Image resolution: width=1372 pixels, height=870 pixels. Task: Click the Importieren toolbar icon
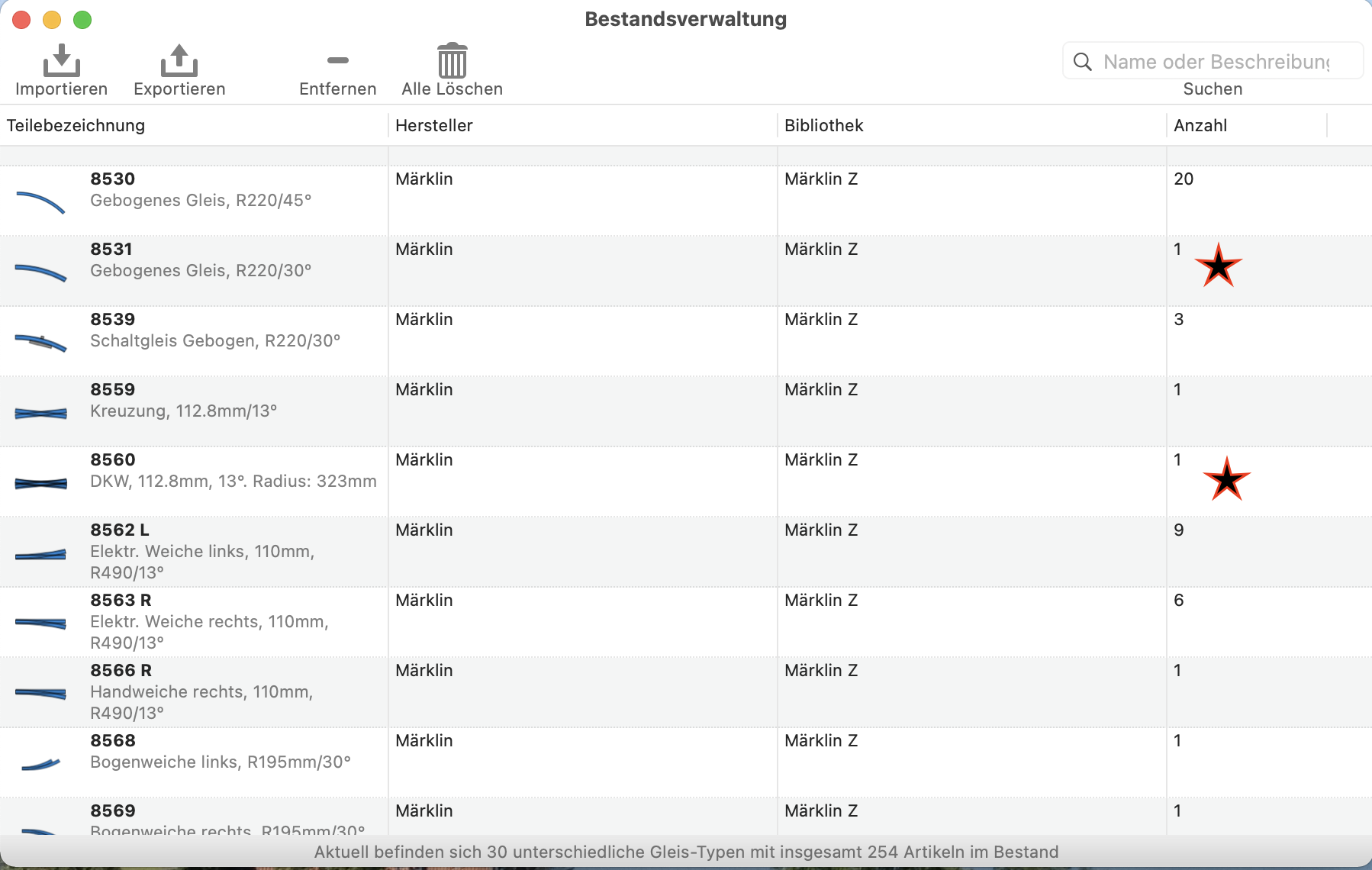tap(62, 60)
